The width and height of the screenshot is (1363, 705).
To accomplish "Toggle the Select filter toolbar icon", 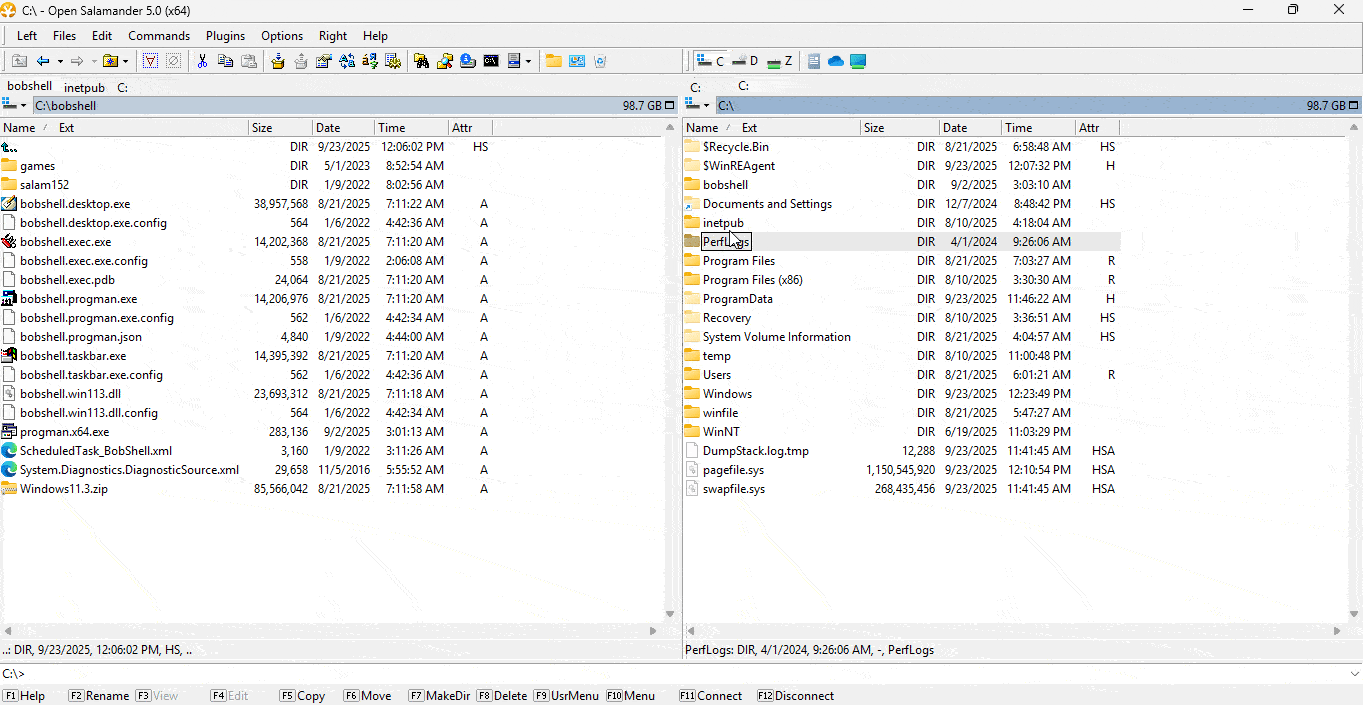I will (x=150, y=61).
